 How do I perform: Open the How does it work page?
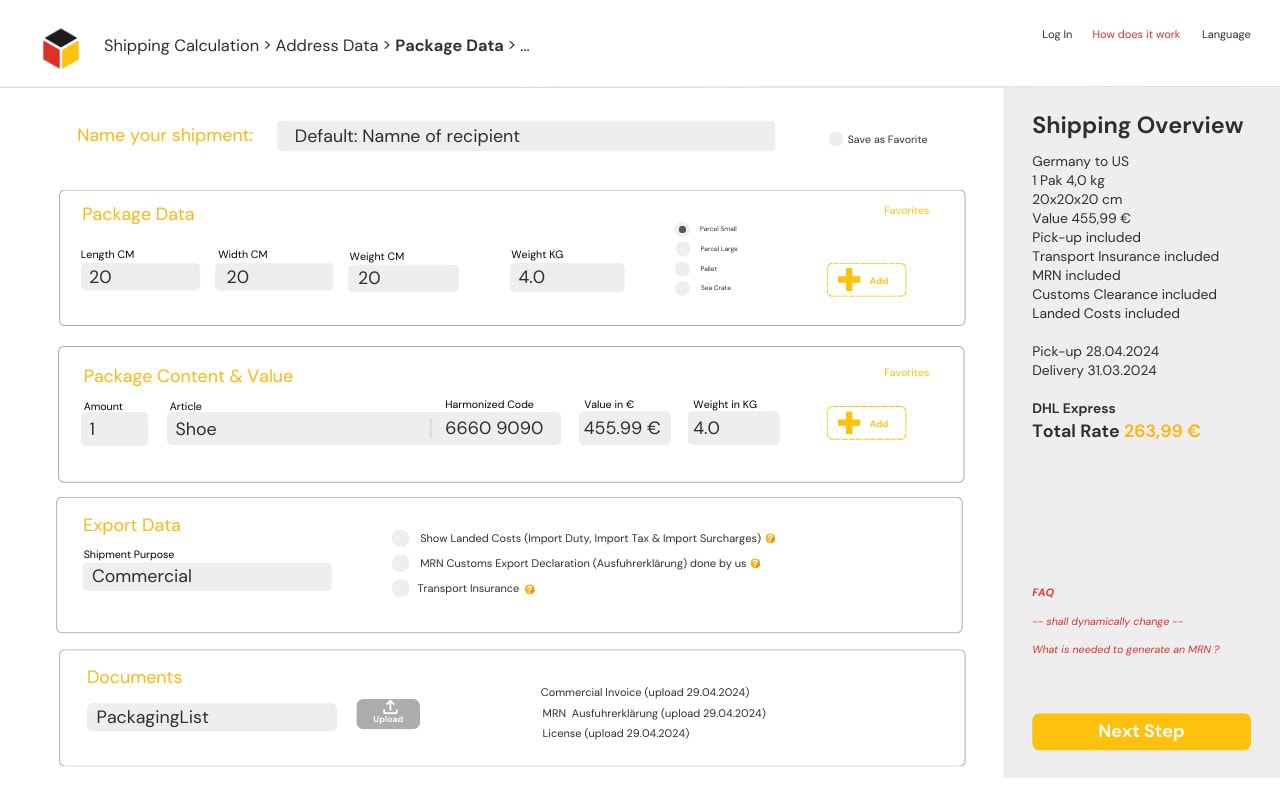click(x=1136, y=35)
